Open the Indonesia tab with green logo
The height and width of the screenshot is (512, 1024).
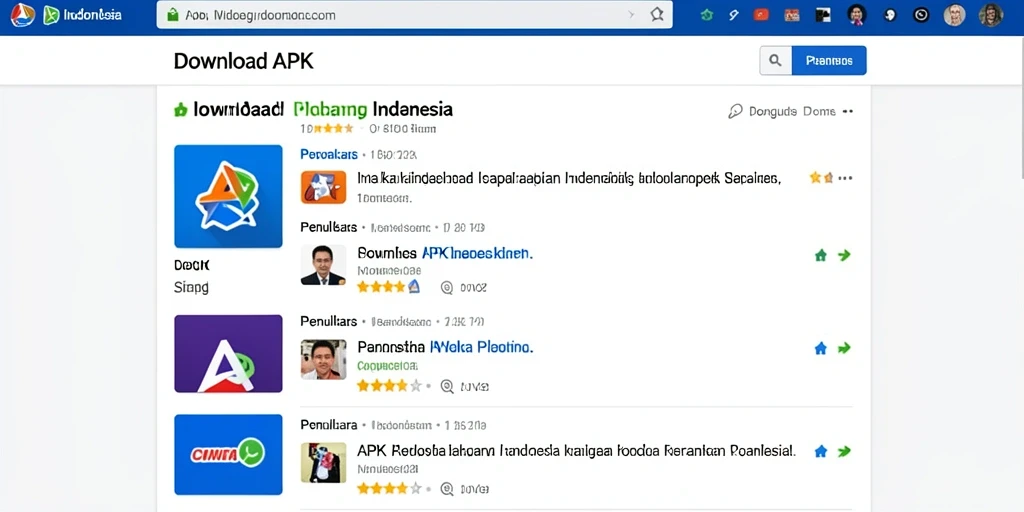point(82,14)
